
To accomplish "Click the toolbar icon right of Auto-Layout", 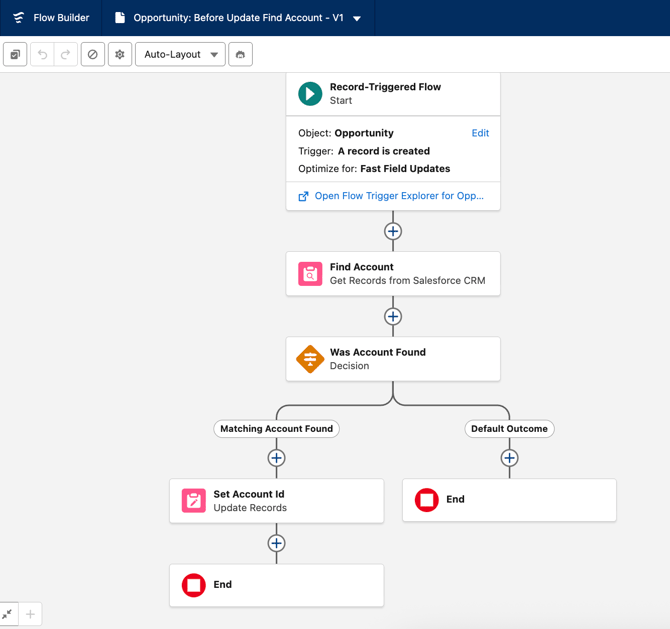I will click(241, 54).
